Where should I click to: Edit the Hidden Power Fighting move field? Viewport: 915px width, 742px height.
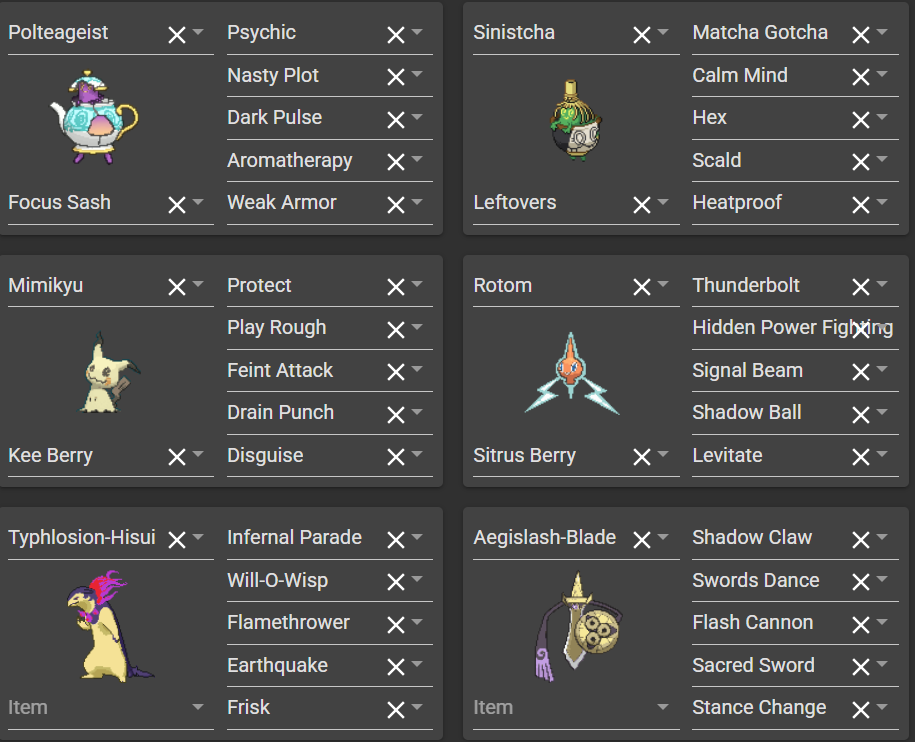(x=795, y=328)
